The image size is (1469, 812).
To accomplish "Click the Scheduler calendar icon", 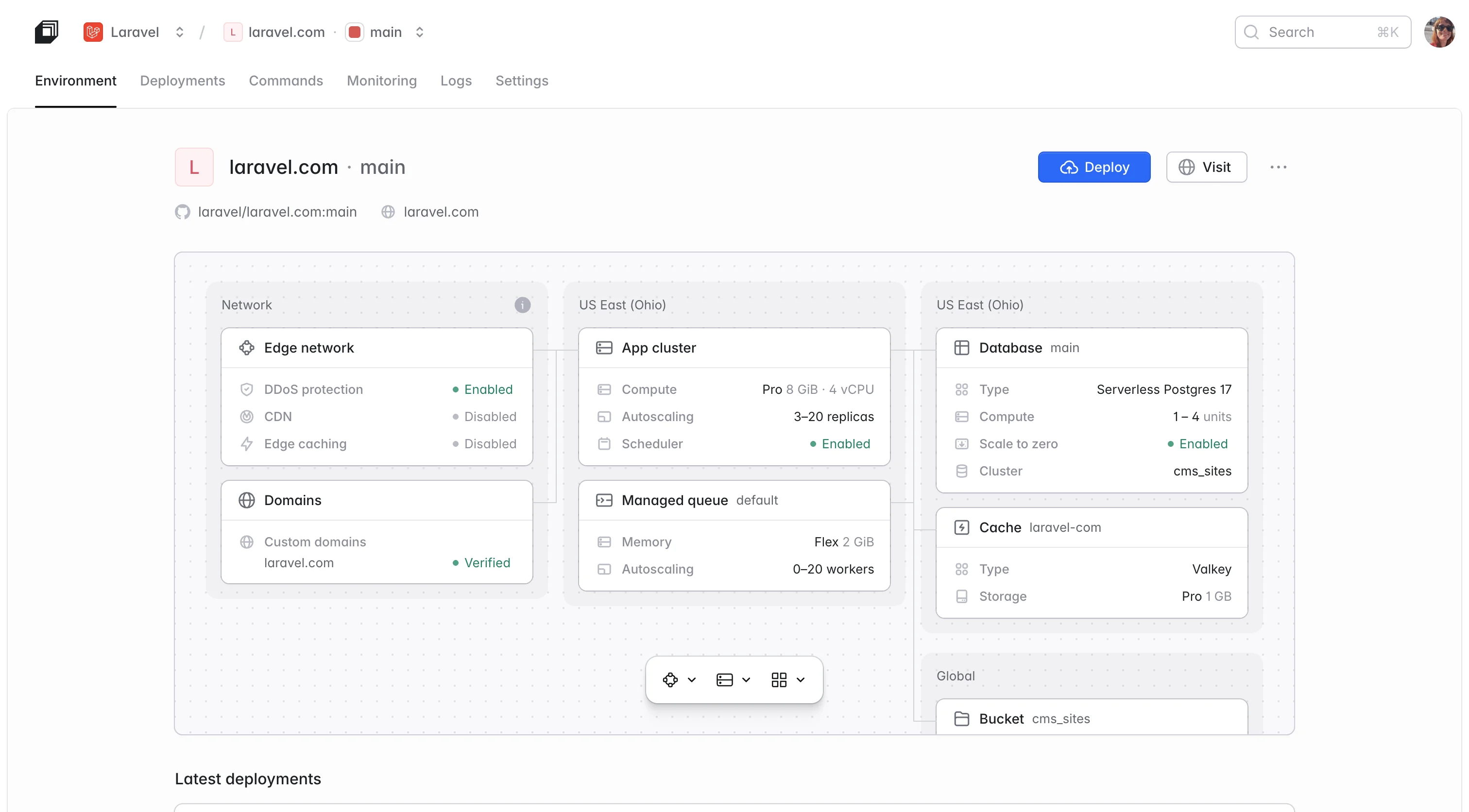I will tap(604, 444).
